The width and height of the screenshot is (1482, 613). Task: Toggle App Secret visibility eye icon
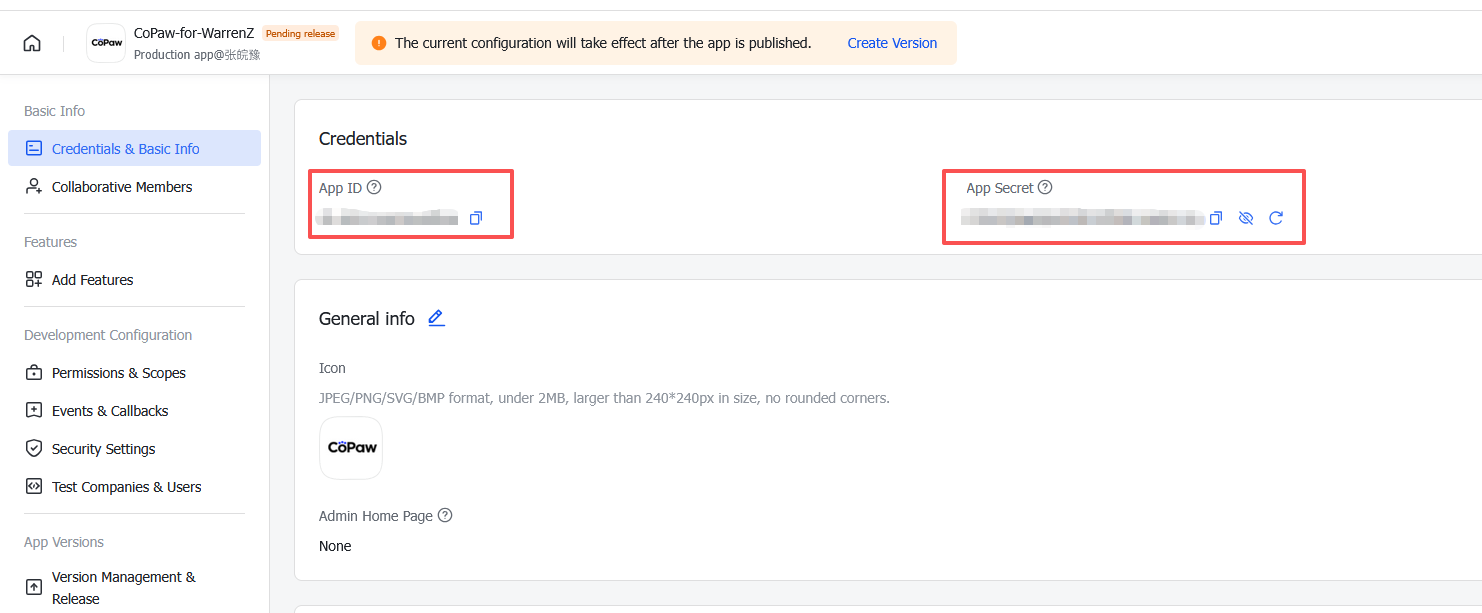point(1246,218)
